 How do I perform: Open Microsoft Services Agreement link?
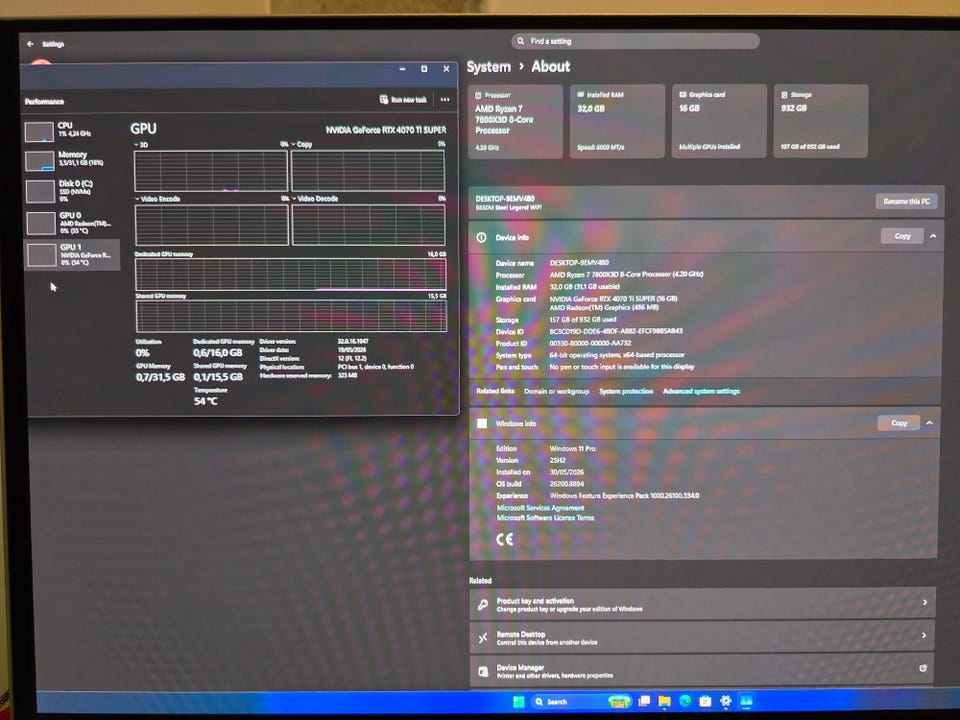(540, 508)
